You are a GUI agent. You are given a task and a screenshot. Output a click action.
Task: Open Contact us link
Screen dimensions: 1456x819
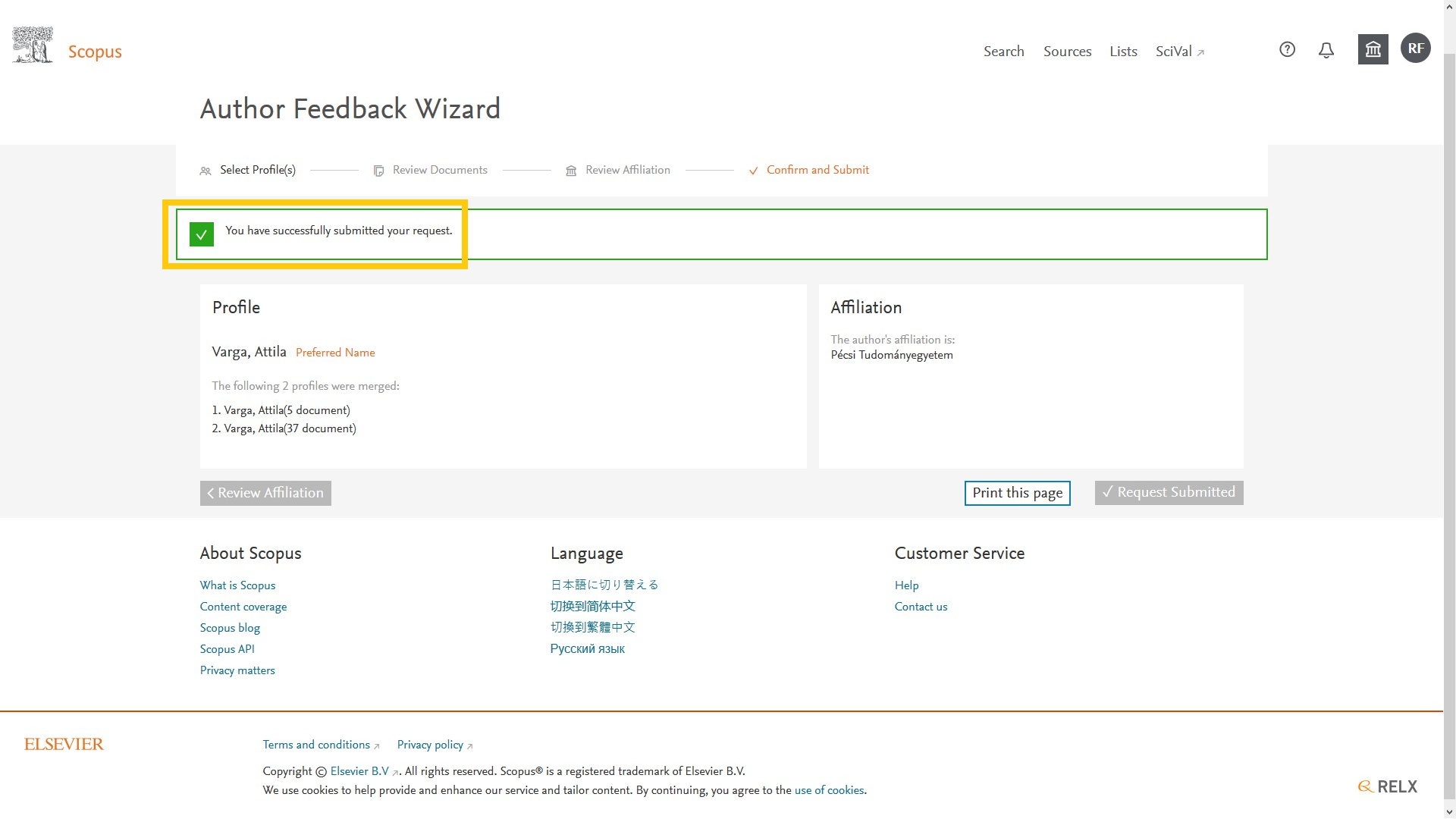click(x=921, y=607)
